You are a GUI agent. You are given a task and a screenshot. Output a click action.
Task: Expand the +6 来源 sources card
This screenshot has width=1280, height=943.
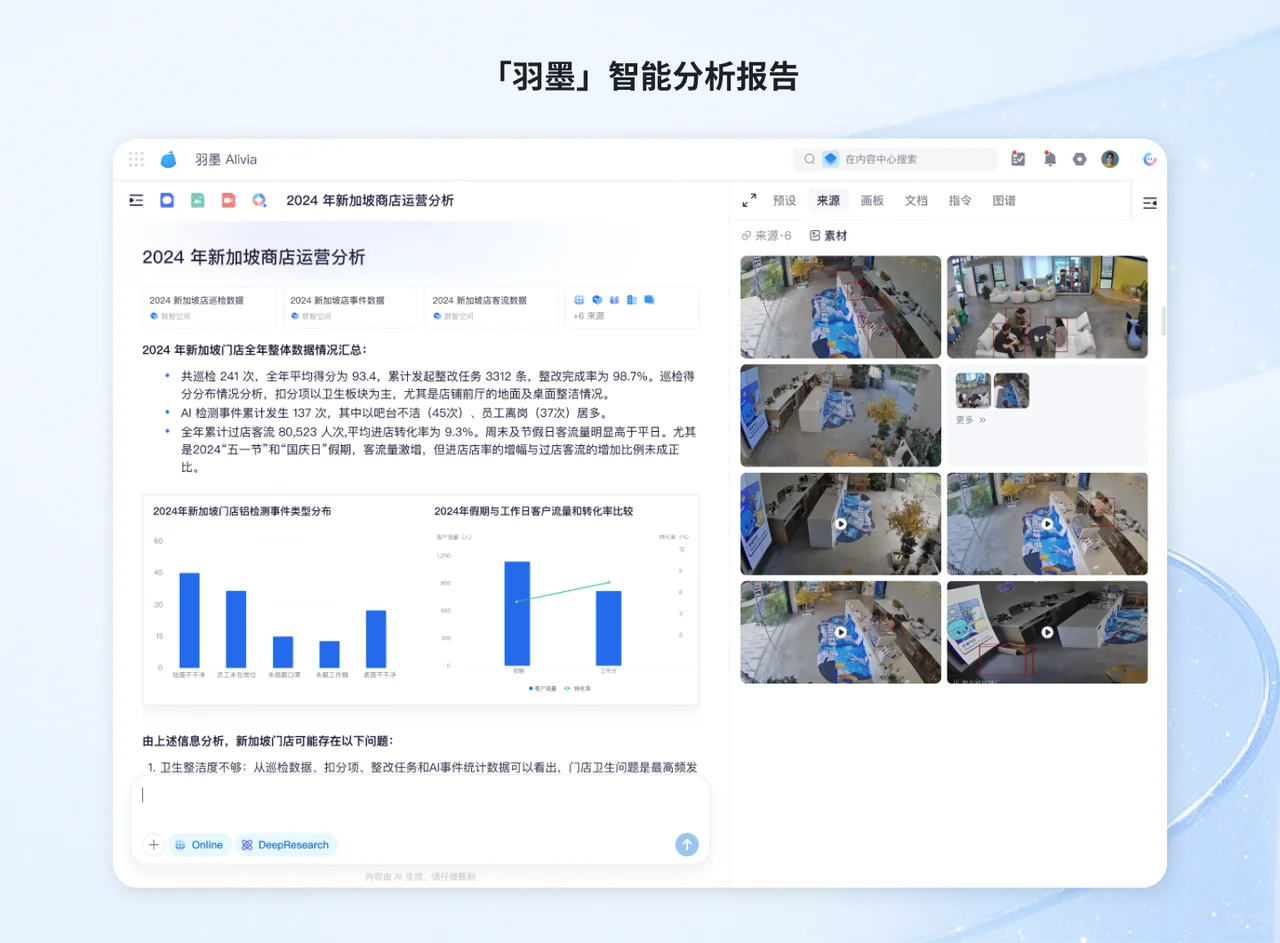point(631,307)
